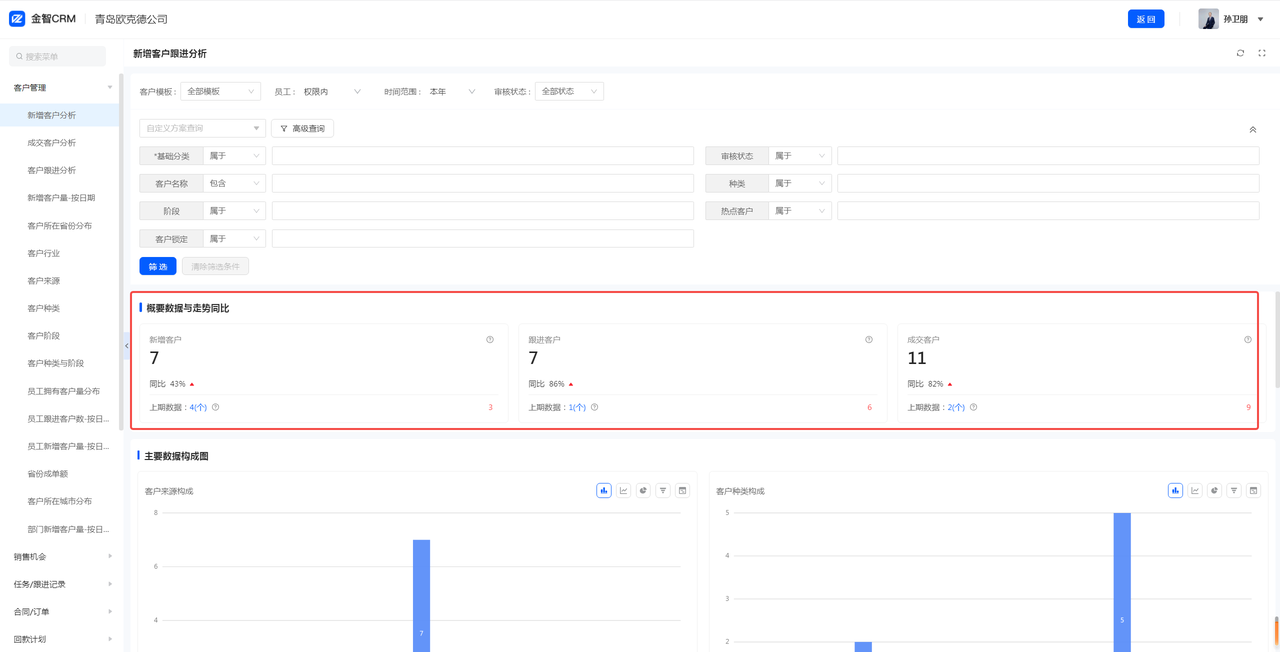Viewport: 1280px width, 652px height.
Task: Focus the 搜索菜单 search box
Action: [x=57, y=56]
